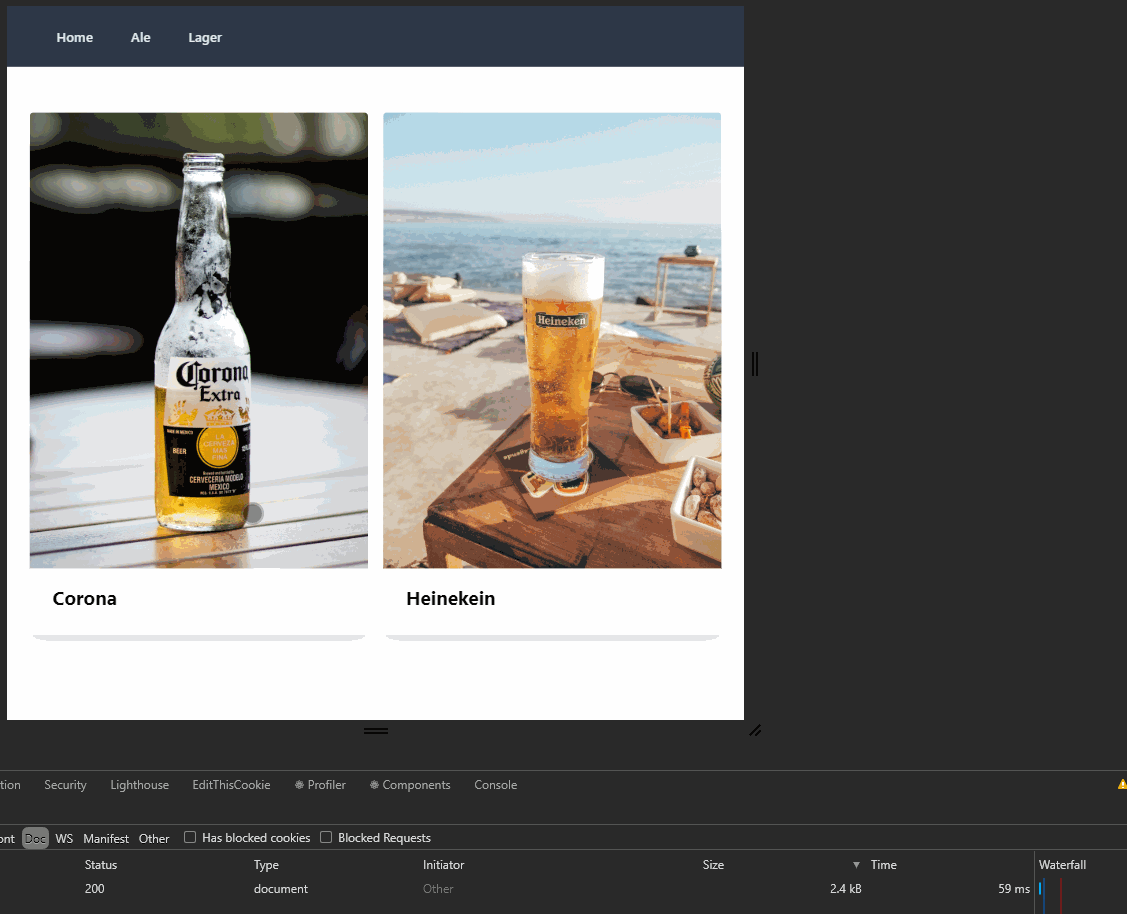Click the Waterfall column header
The width and height of the screenshot is (1127, 914).
click(1062, 864)
